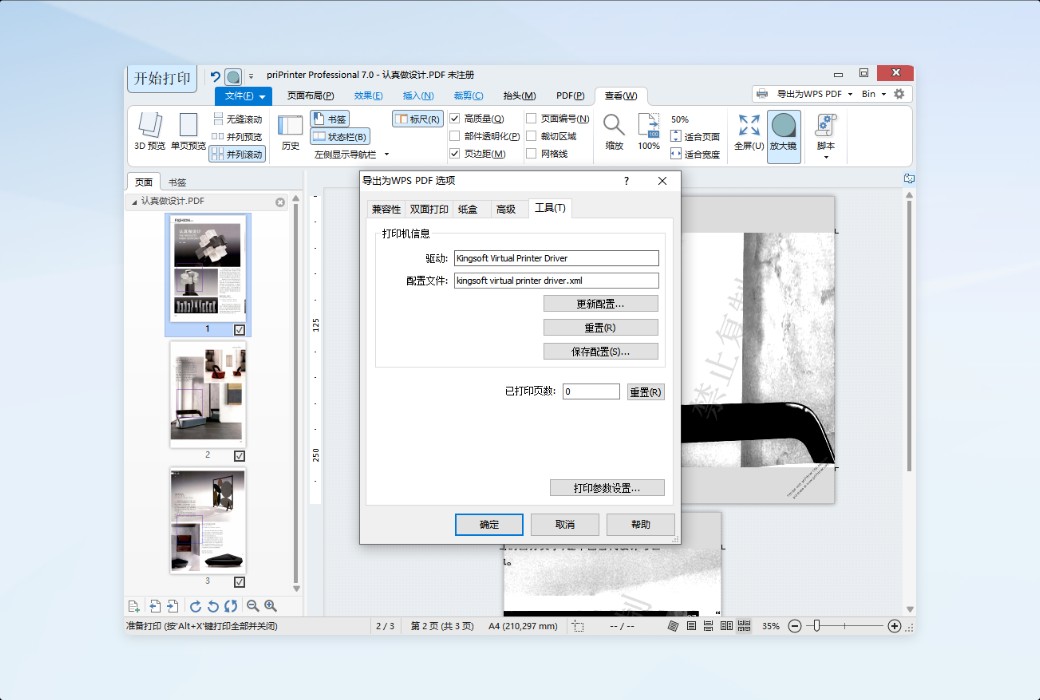Click the 打印参数设置... button
Viewport: 1040px width, 700px height.
pyautogui.click(x=607, y=488)
